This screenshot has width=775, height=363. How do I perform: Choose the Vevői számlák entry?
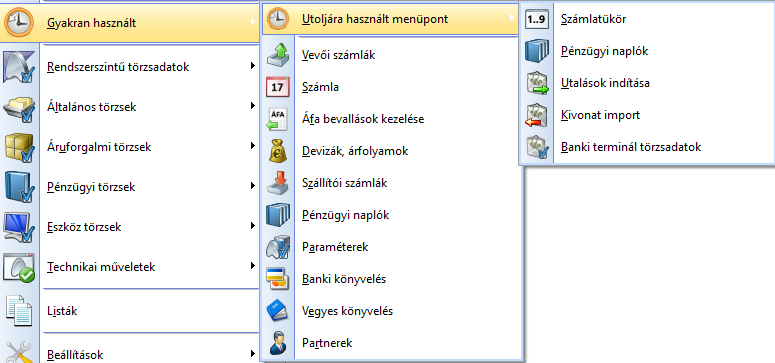(392, 55)
